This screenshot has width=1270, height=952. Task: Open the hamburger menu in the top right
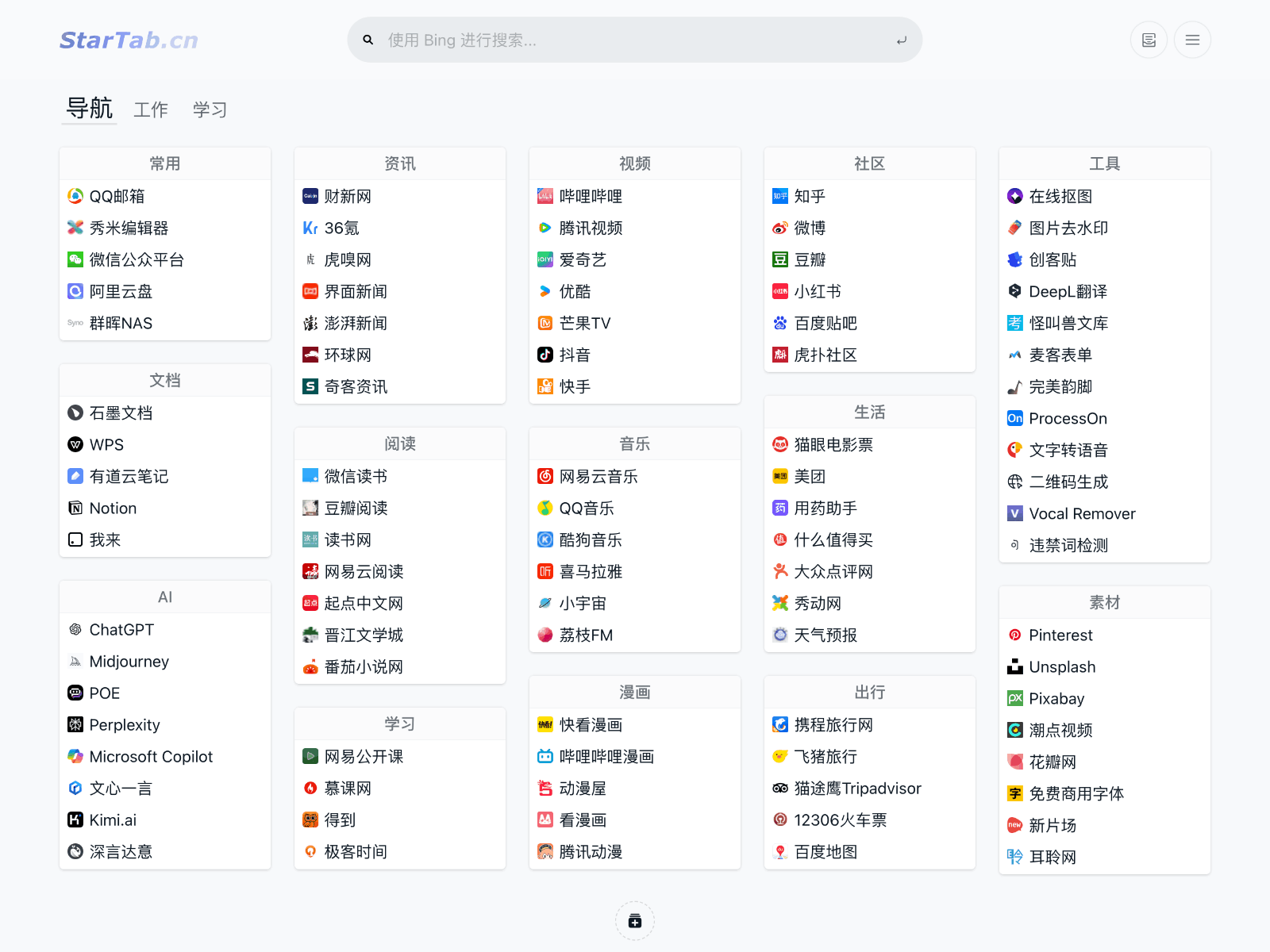1192,39
